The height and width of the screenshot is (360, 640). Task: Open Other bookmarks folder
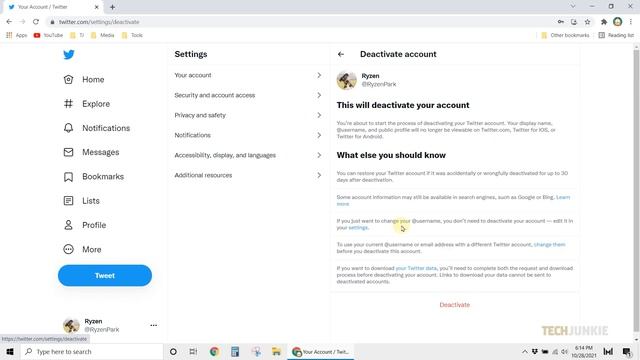point(565,36)
